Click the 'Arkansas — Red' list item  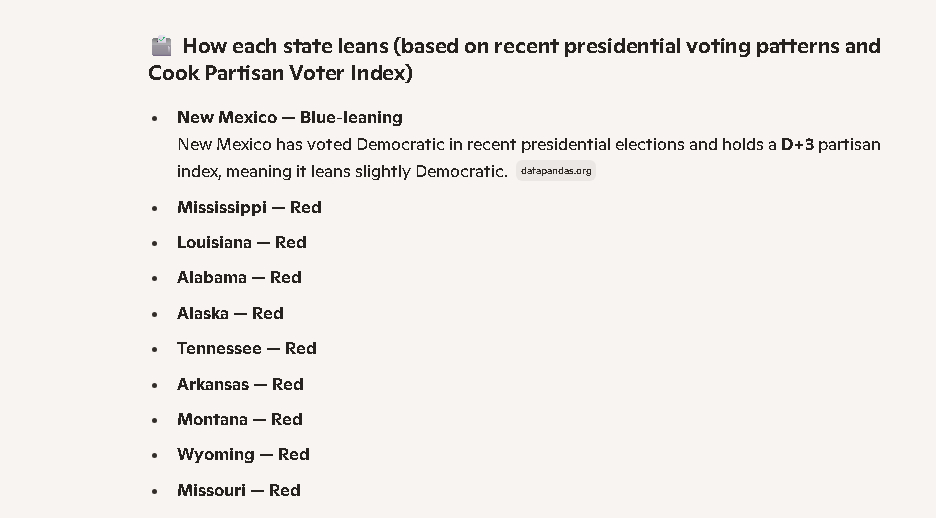coord(240,384)
